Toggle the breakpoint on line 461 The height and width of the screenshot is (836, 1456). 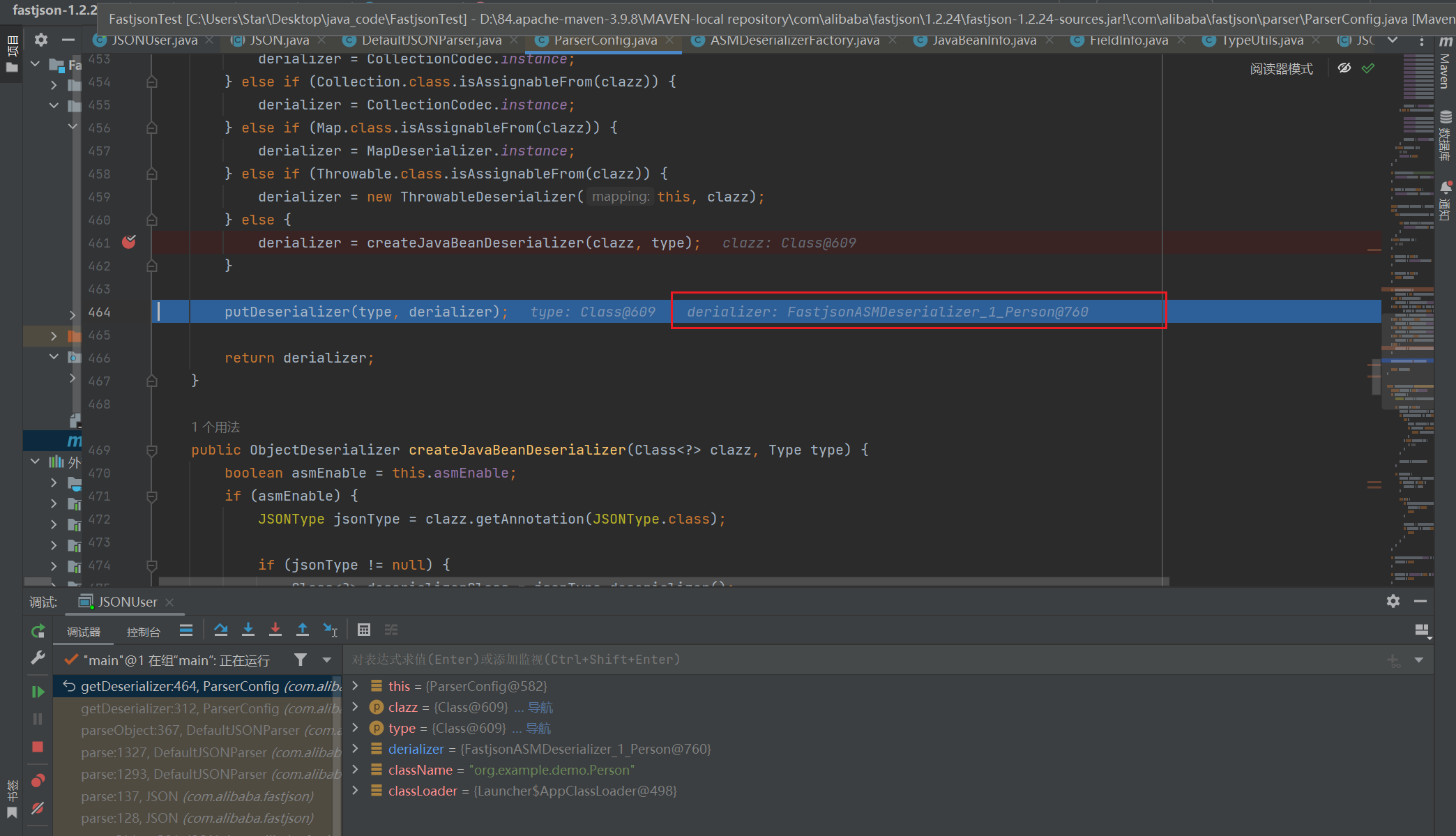click(x=129, y=242)
